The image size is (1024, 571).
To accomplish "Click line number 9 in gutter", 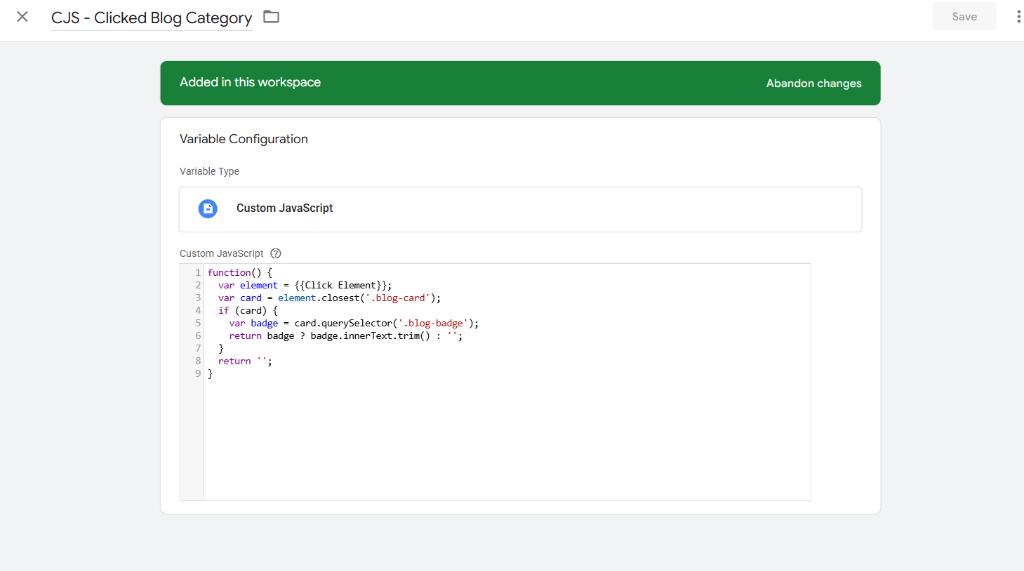I will (x=198, y=374).
